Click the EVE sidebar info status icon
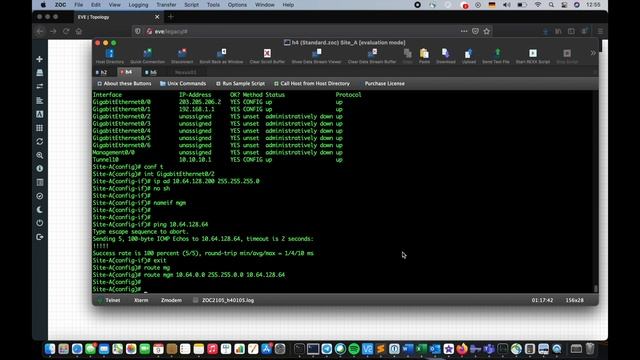Image resolution: width=640 pixels, height=360 pixels. tap(40, 169)
